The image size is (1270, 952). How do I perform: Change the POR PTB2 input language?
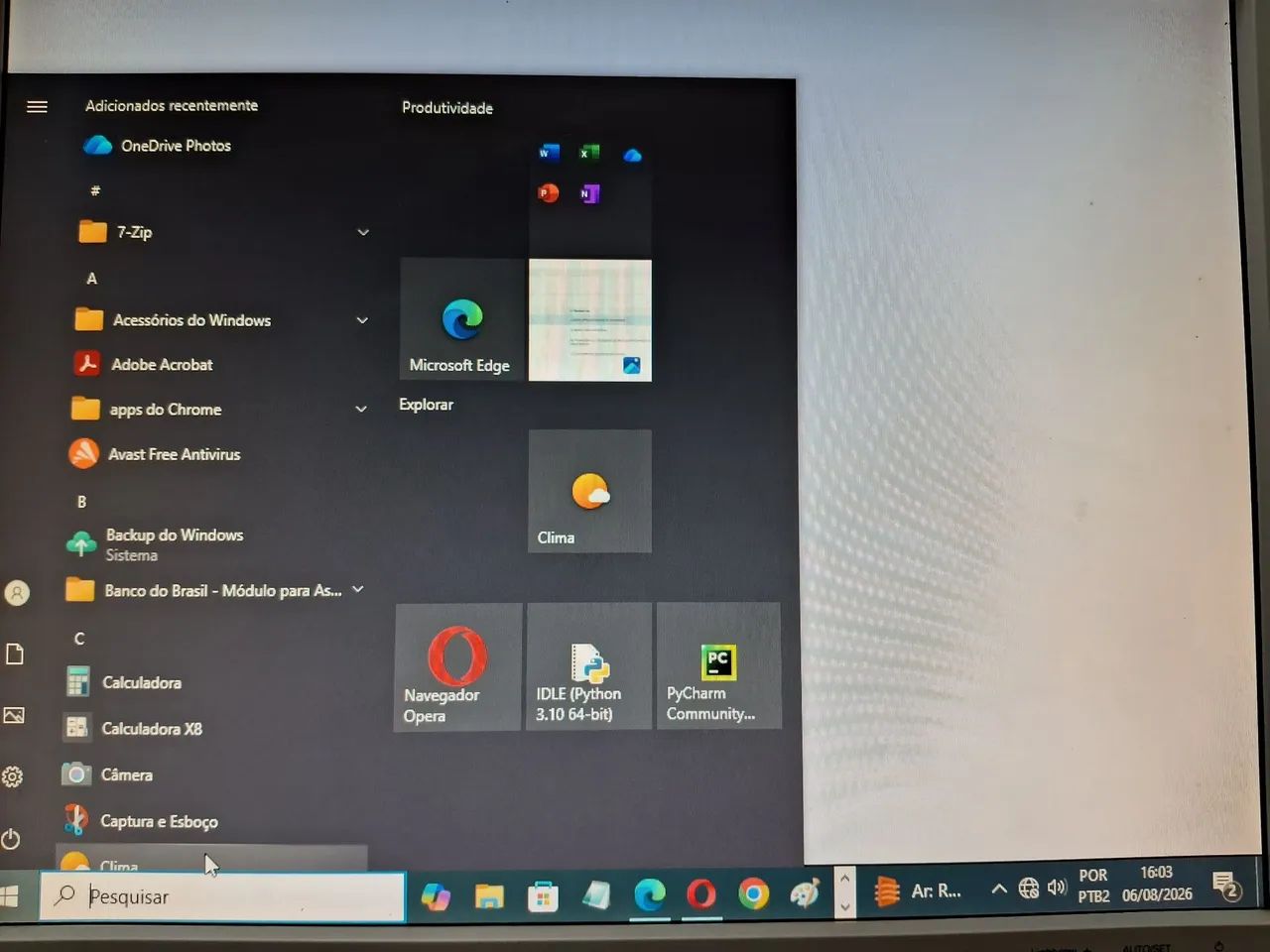[x=1093, y=886]
